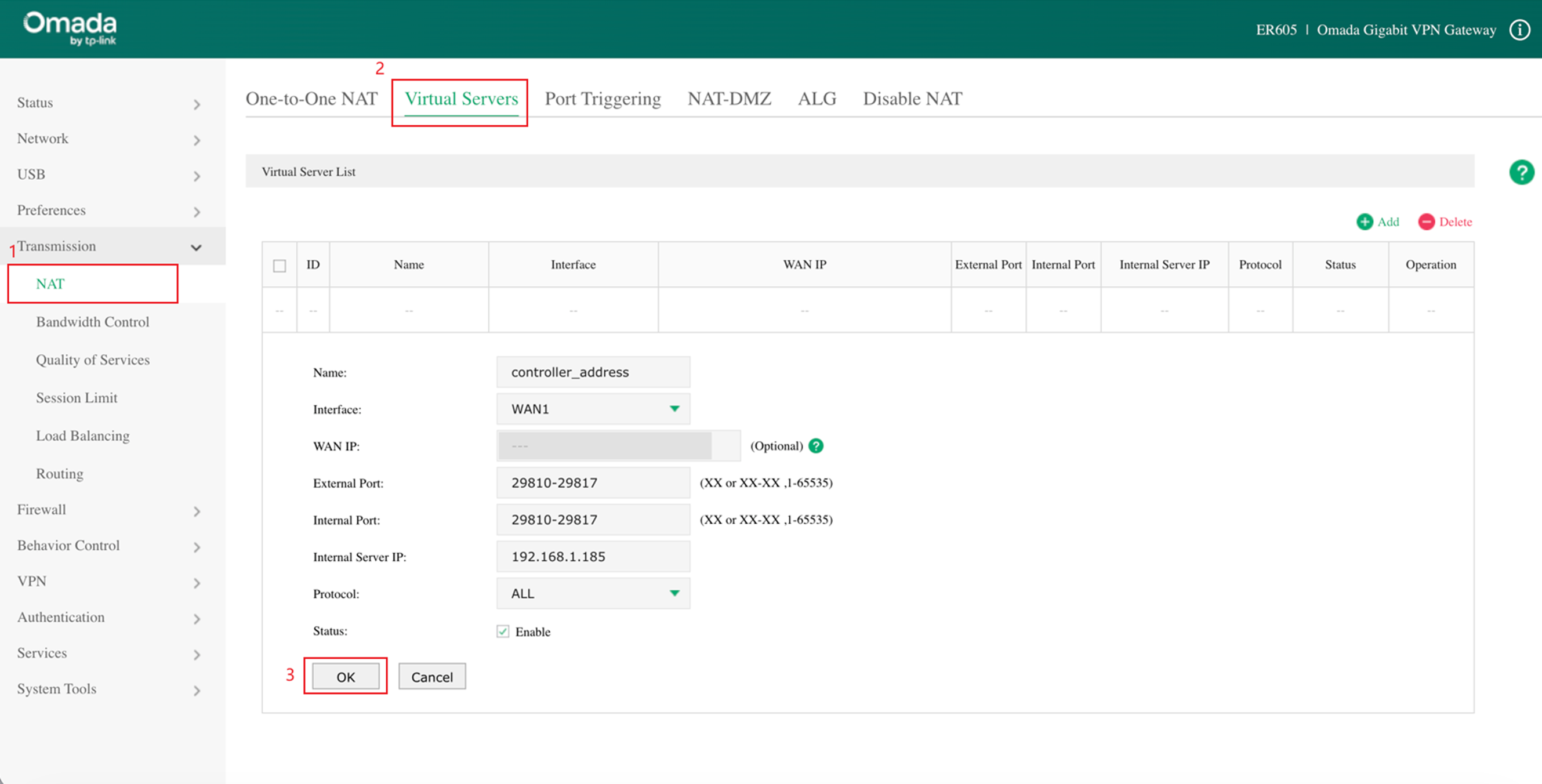The height and width of the screenshot is (784, 1542).
Task: Click the Internal Server IP input field
Action: coord(593,557)
